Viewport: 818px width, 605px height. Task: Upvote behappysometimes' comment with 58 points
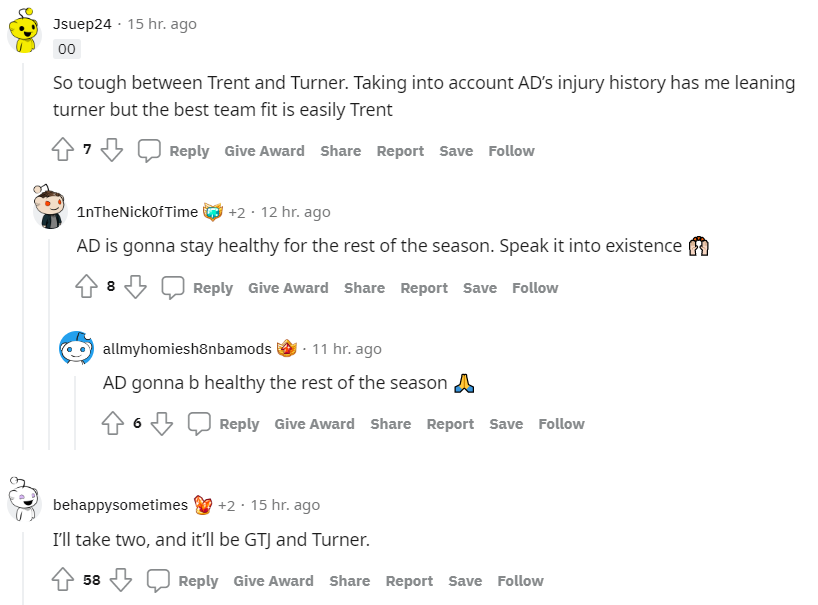(63, 581)
